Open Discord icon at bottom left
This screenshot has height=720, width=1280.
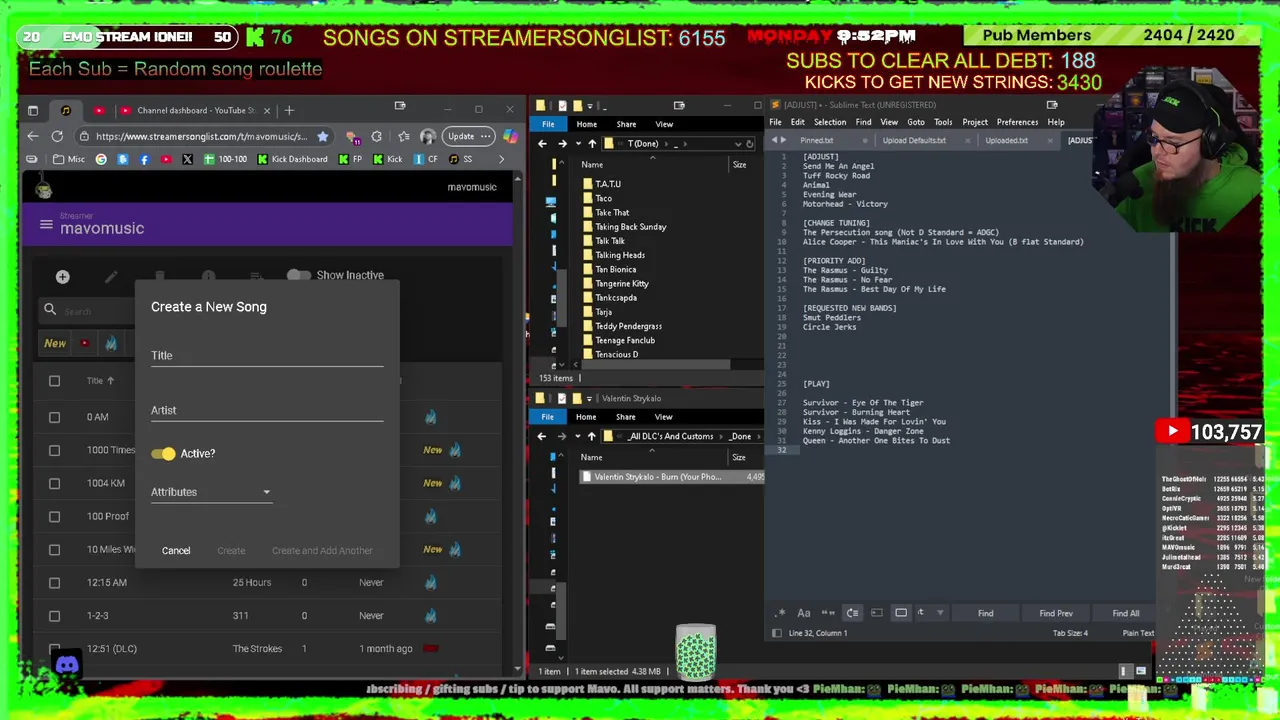click(x=67, y=665)
